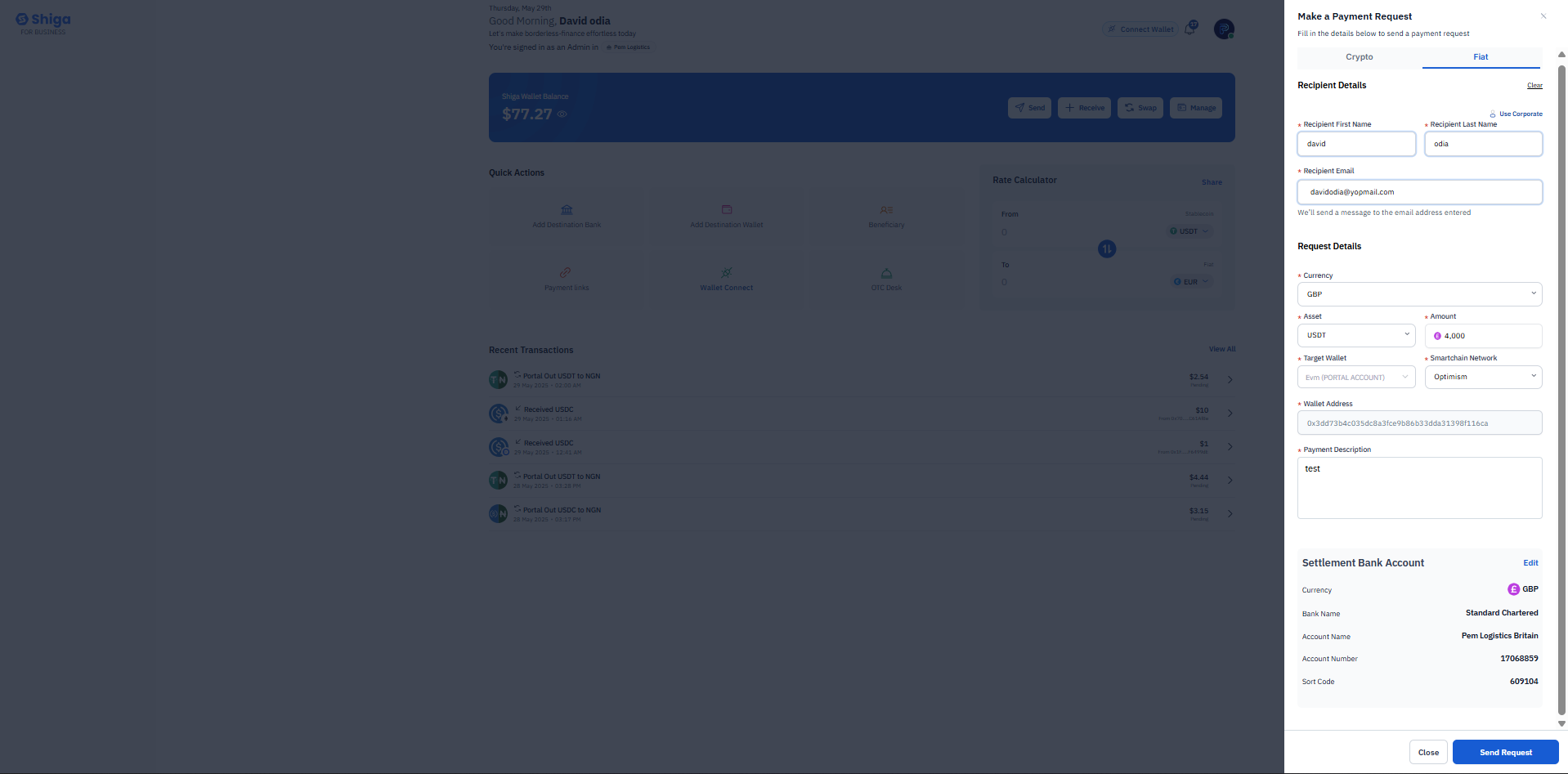
Task: Click the Receive button on wallet card
Action: coord(1084,108)
